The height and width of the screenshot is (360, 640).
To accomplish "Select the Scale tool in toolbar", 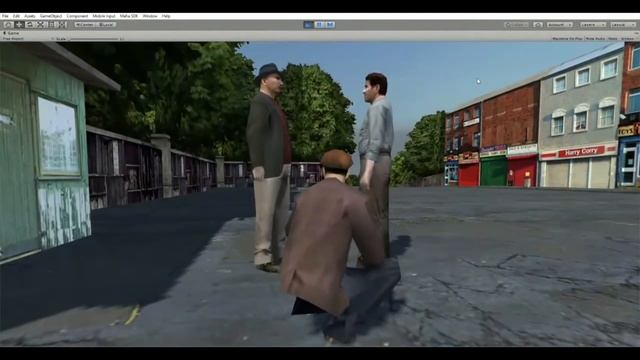I will (x=40, y=25).
